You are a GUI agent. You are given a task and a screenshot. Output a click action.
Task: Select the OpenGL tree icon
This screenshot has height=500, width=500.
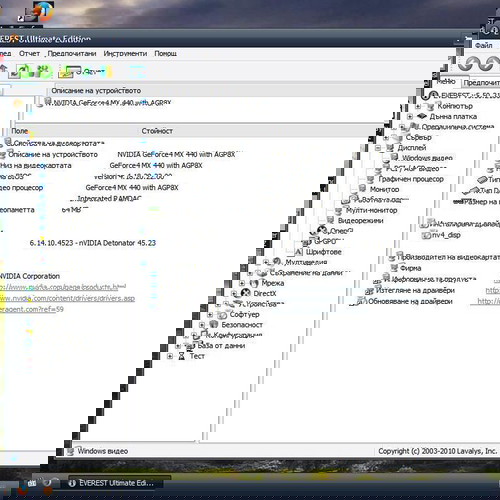(322, 230)
